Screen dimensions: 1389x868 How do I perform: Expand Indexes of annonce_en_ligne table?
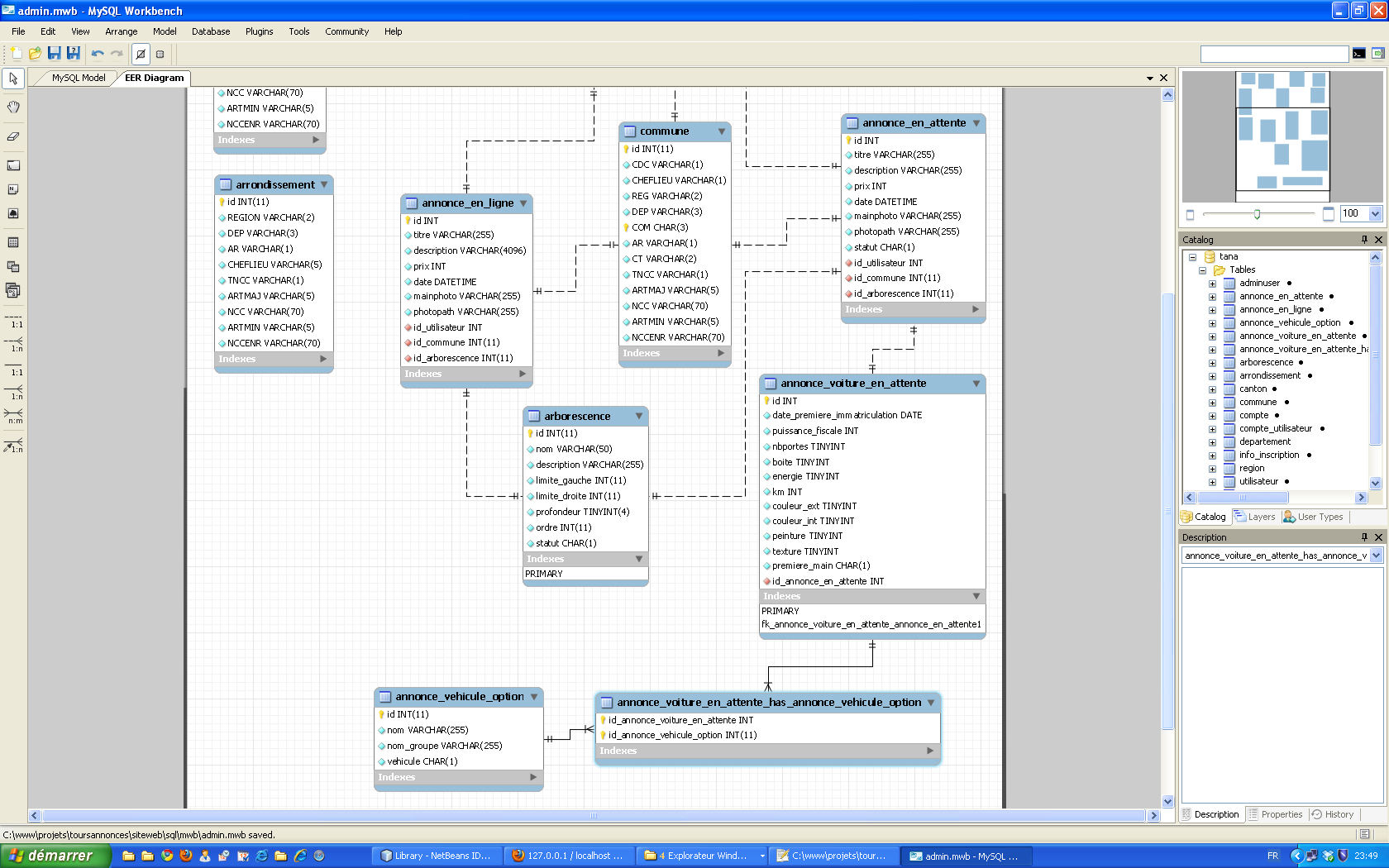tap(523, 374)
